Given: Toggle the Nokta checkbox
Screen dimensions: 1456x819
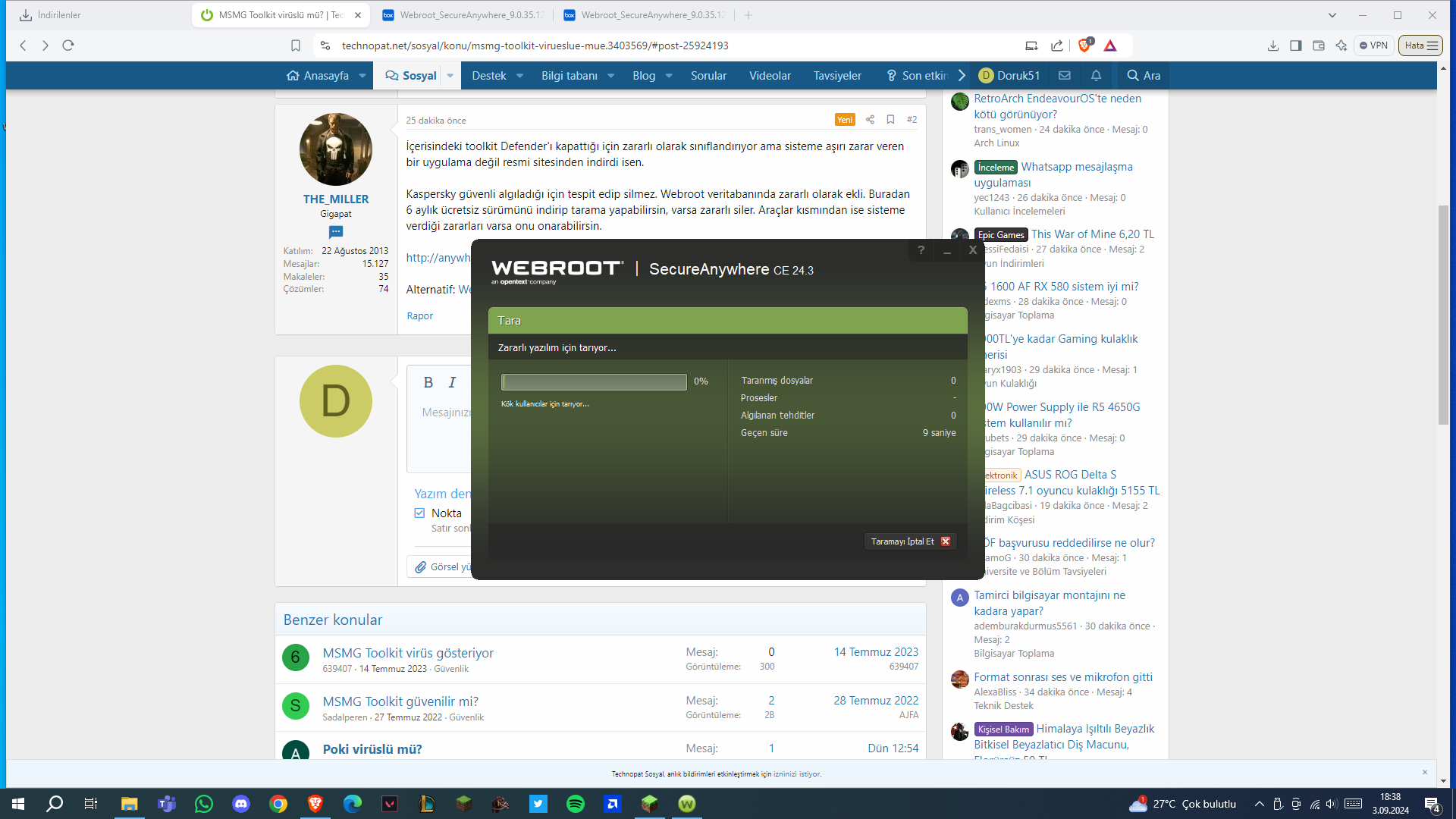Looking at the screenshot, I should [419, 513].
